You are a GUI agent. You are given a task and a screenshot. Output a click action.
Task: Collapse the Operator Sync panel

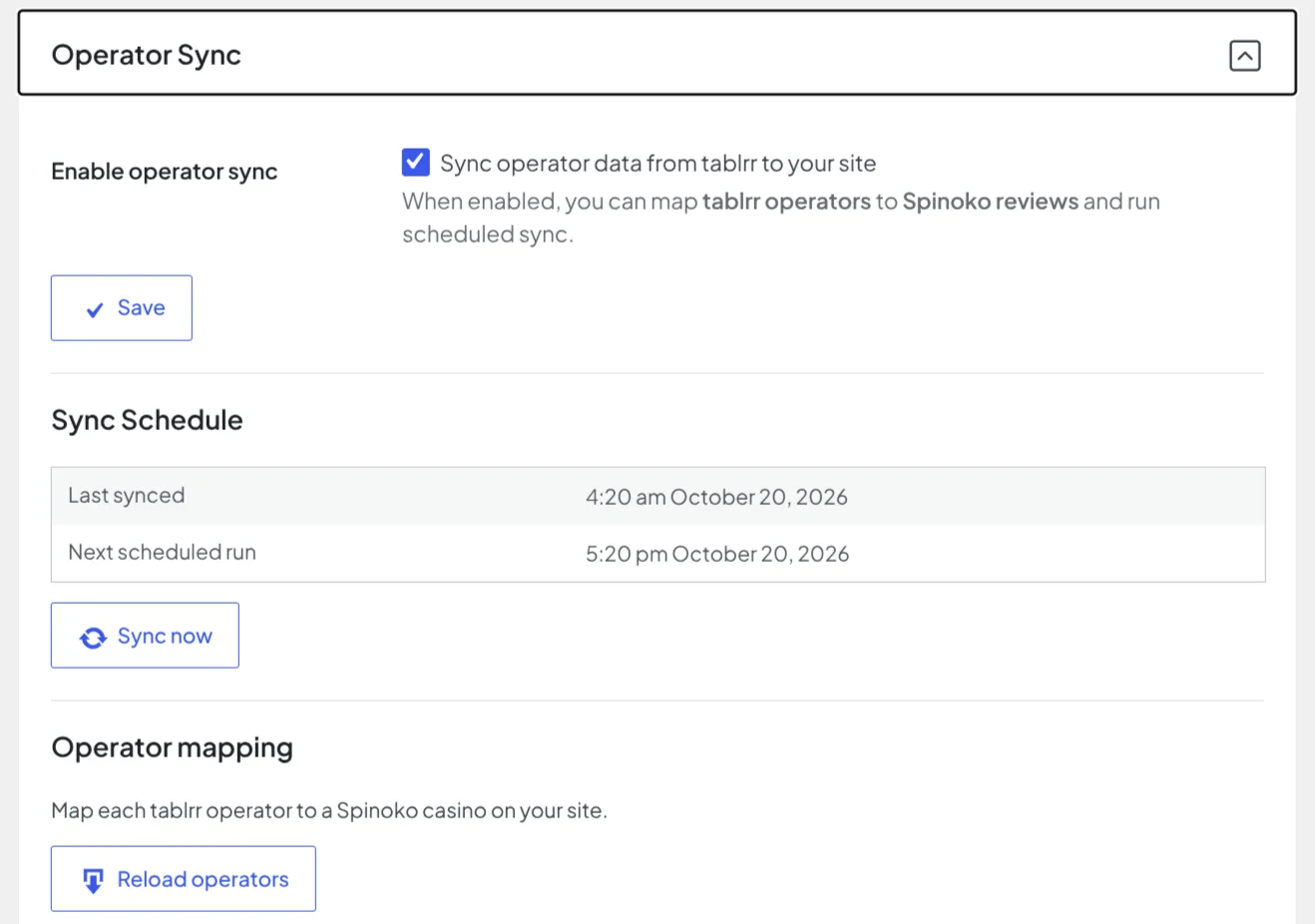[1244, 56]
